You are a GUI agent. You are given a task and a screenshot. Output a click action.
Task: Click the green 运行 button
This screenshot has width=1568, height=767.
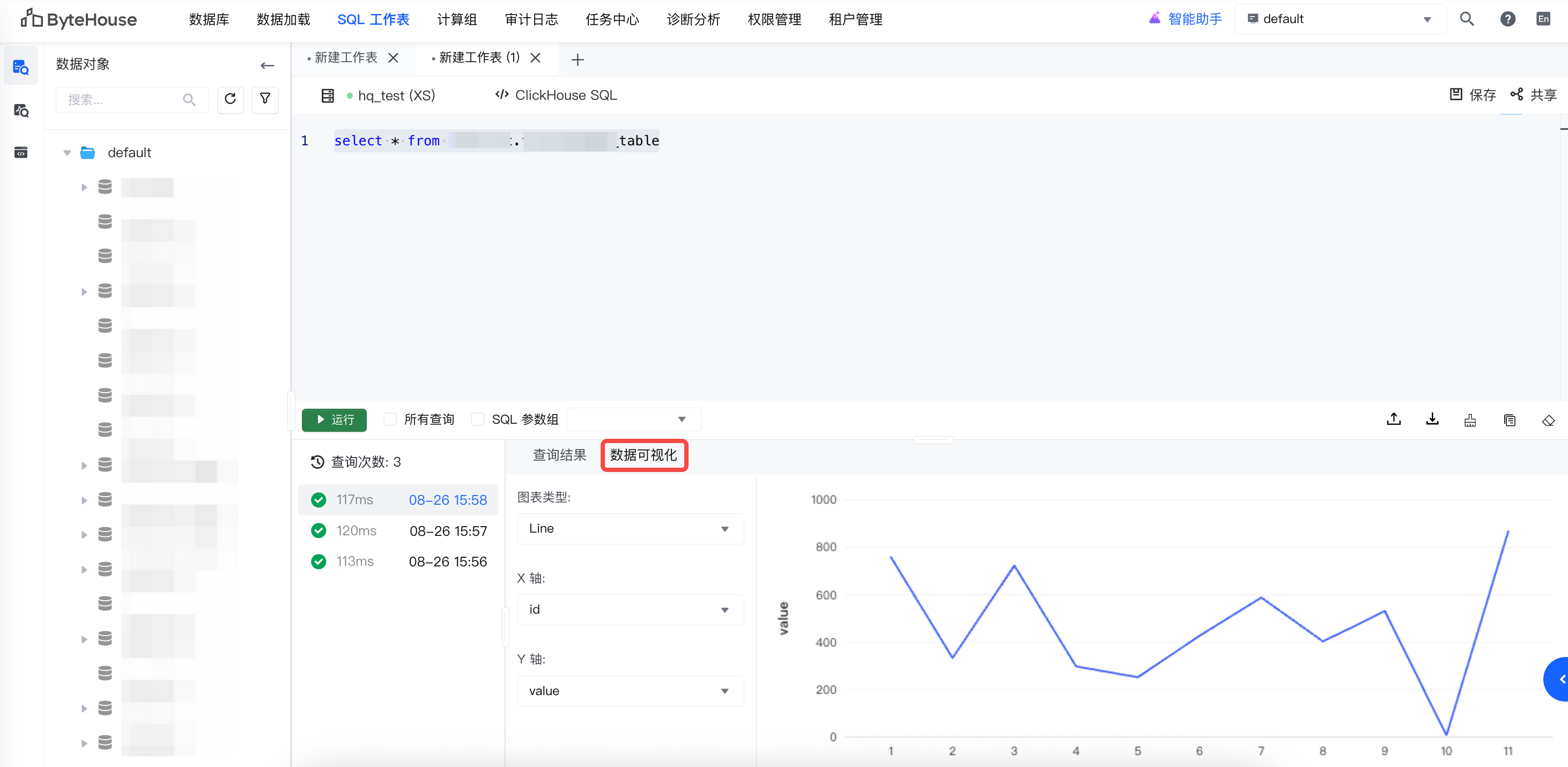pyautogui.click(x=334, y=420)
